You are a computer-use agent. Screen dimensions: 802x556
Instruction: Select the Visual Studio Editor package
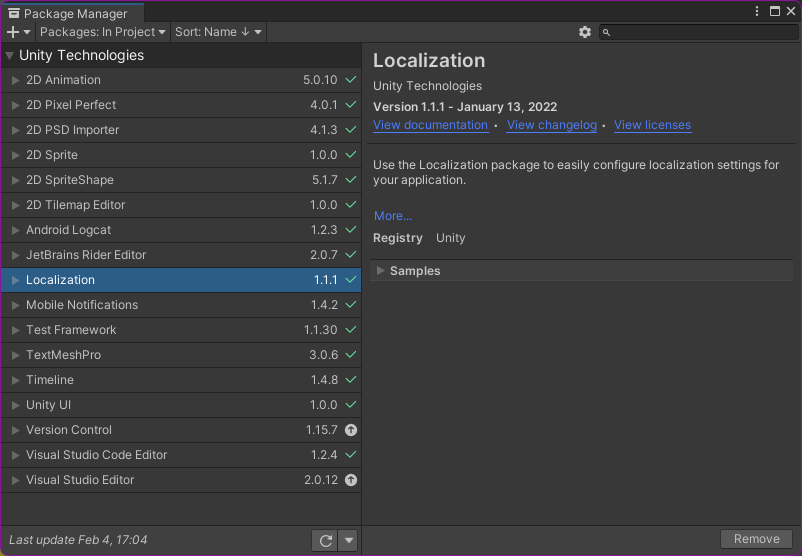tap(181, 480)
